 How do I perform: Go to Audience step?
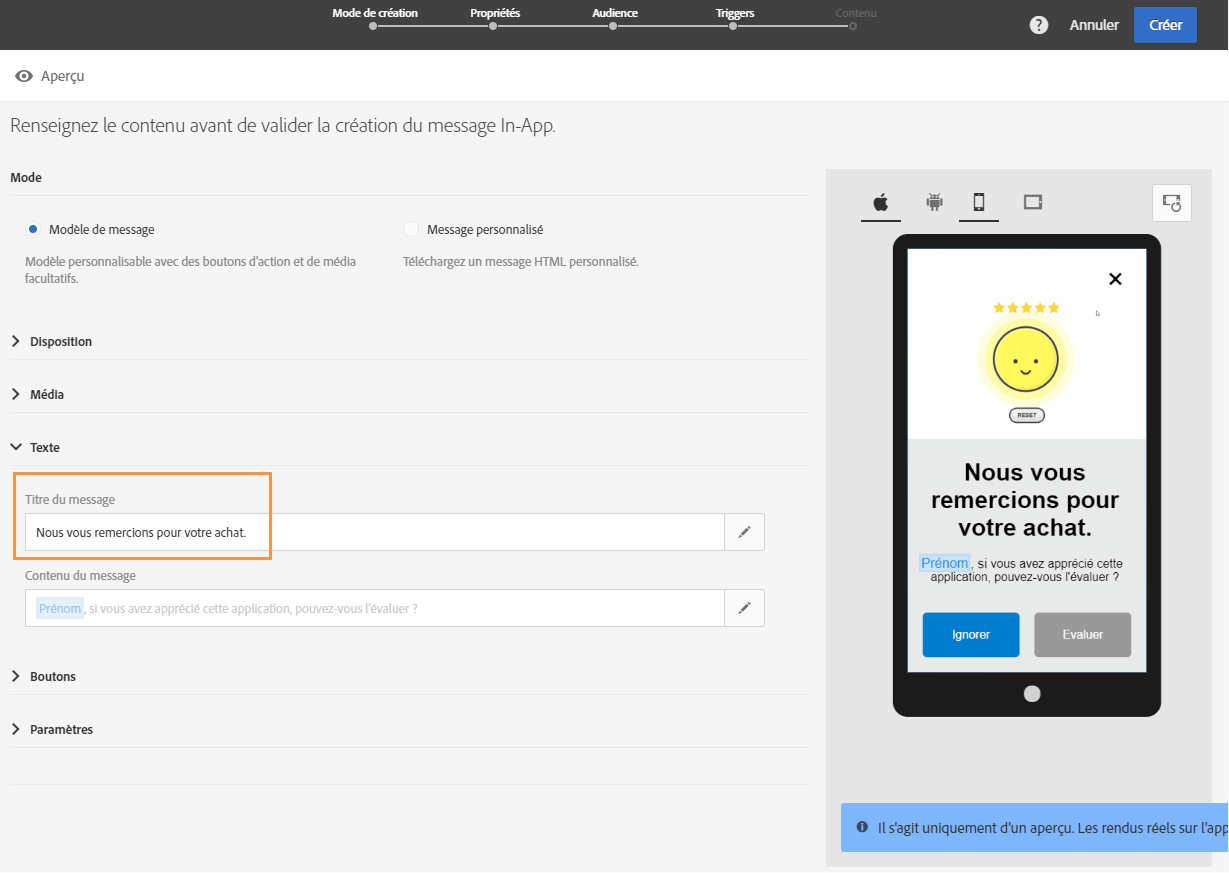pos(615,14)
